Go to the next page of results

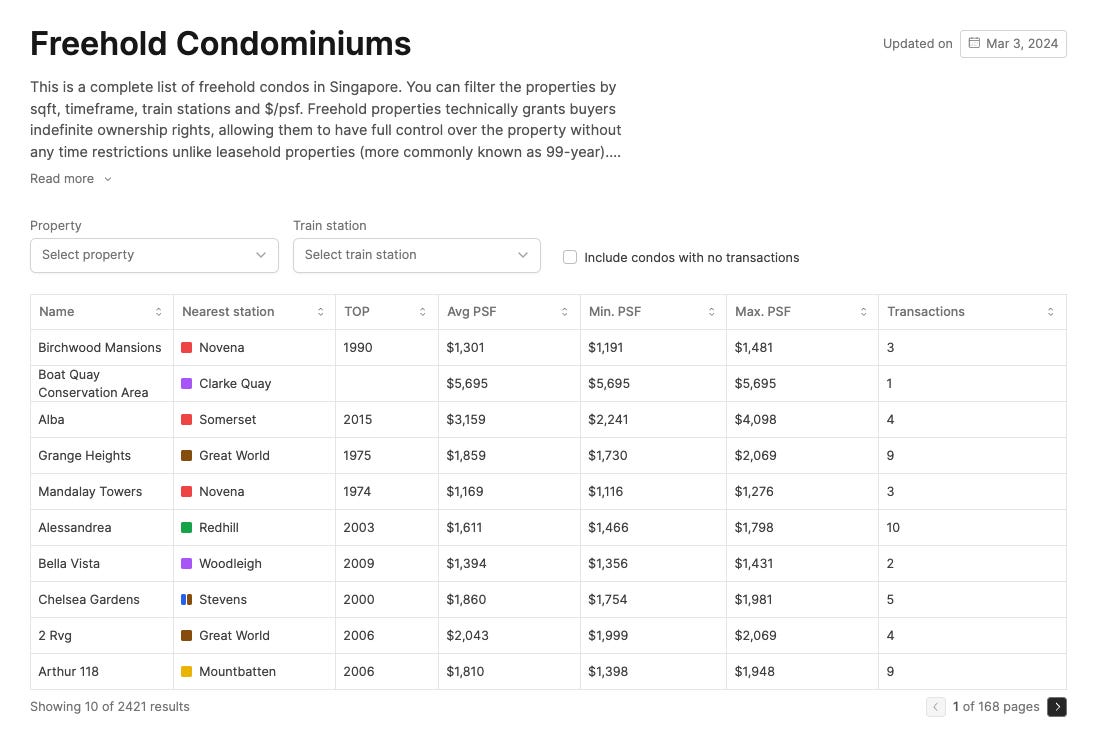1057,707
